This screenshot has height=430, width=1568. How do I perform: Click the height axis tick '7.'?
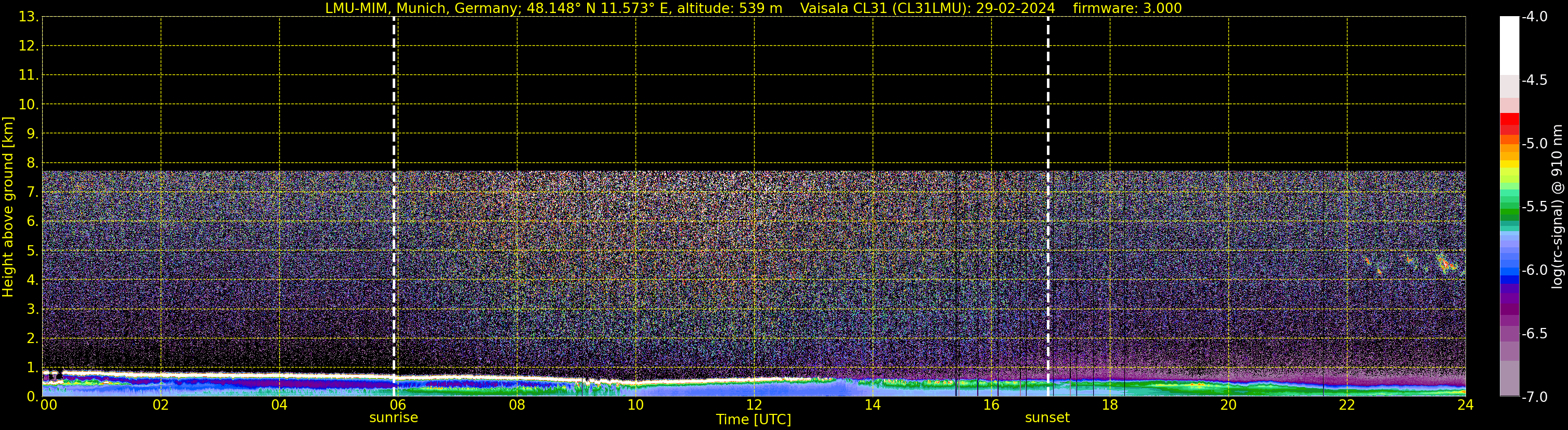32,192
